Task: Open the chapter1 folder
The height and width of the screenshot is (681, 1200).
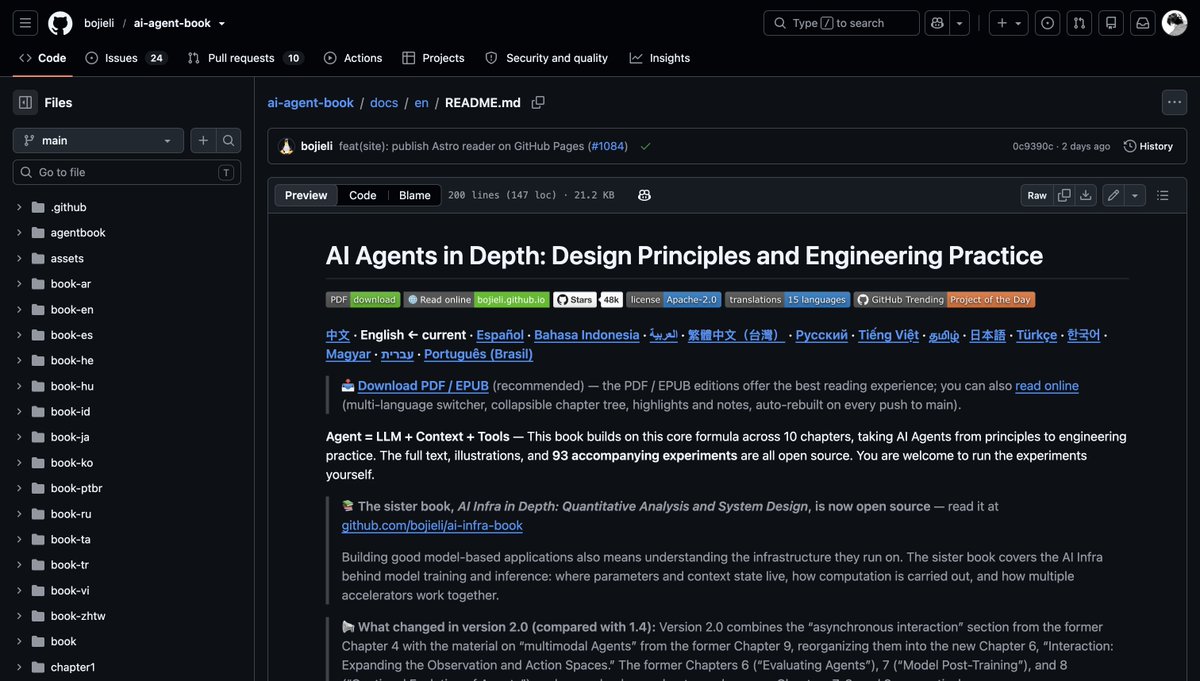Action: (73, 667)
